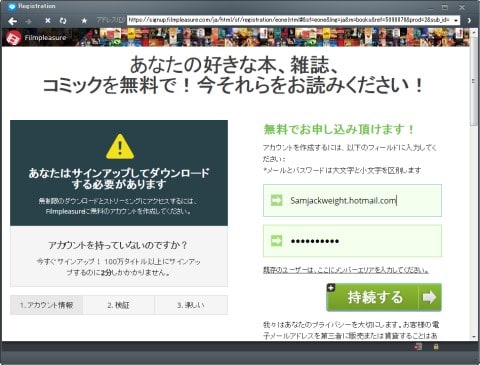
Task: Go back with the left arrow button
Action: (x=12, y=21)
